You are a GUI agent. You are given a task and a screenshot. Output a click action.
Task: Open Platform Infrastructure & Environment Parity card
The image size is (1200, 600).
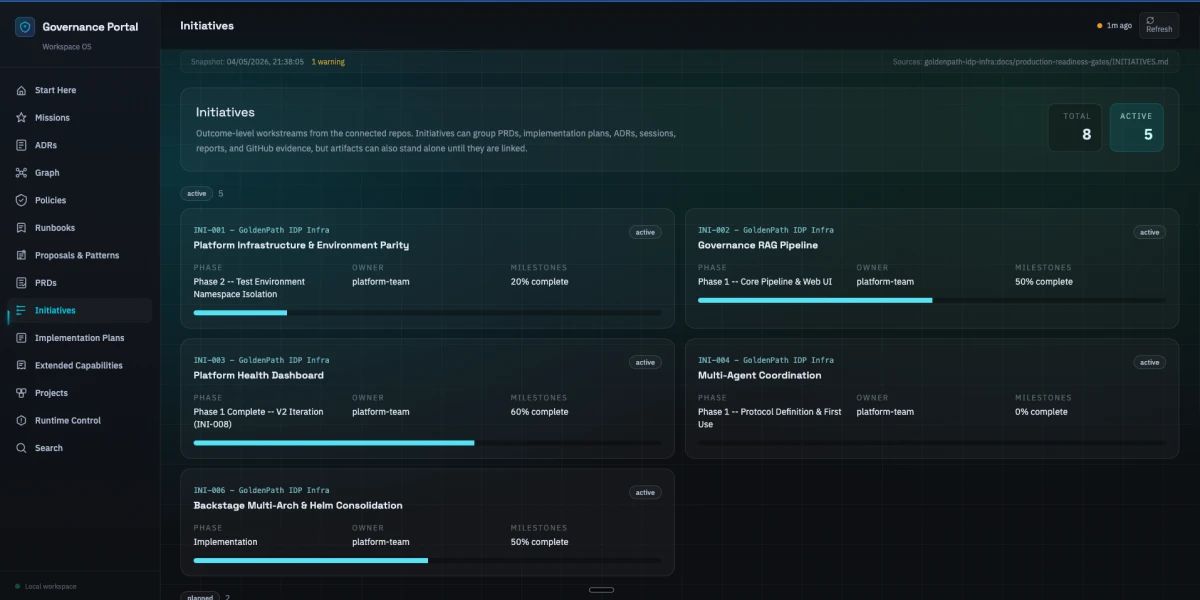click(x=427, y=268)
